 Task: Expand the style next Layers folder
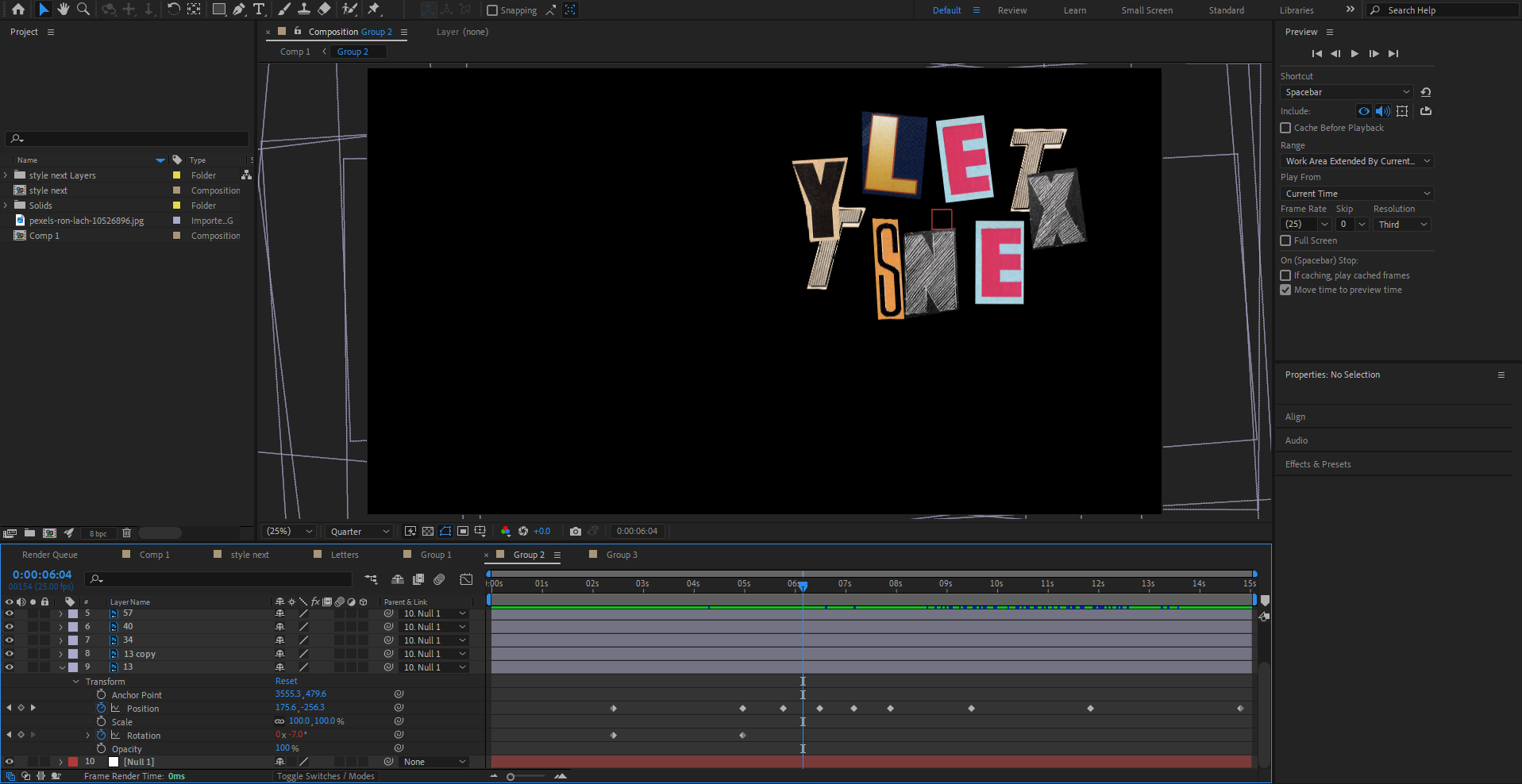click(6, 175)
